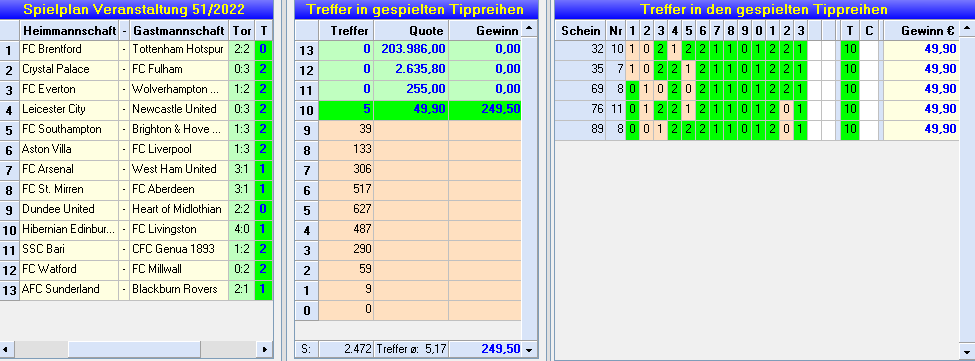The image size is (975, 361).
Task: Select the FC Brentford row
Action: [136, 50]
